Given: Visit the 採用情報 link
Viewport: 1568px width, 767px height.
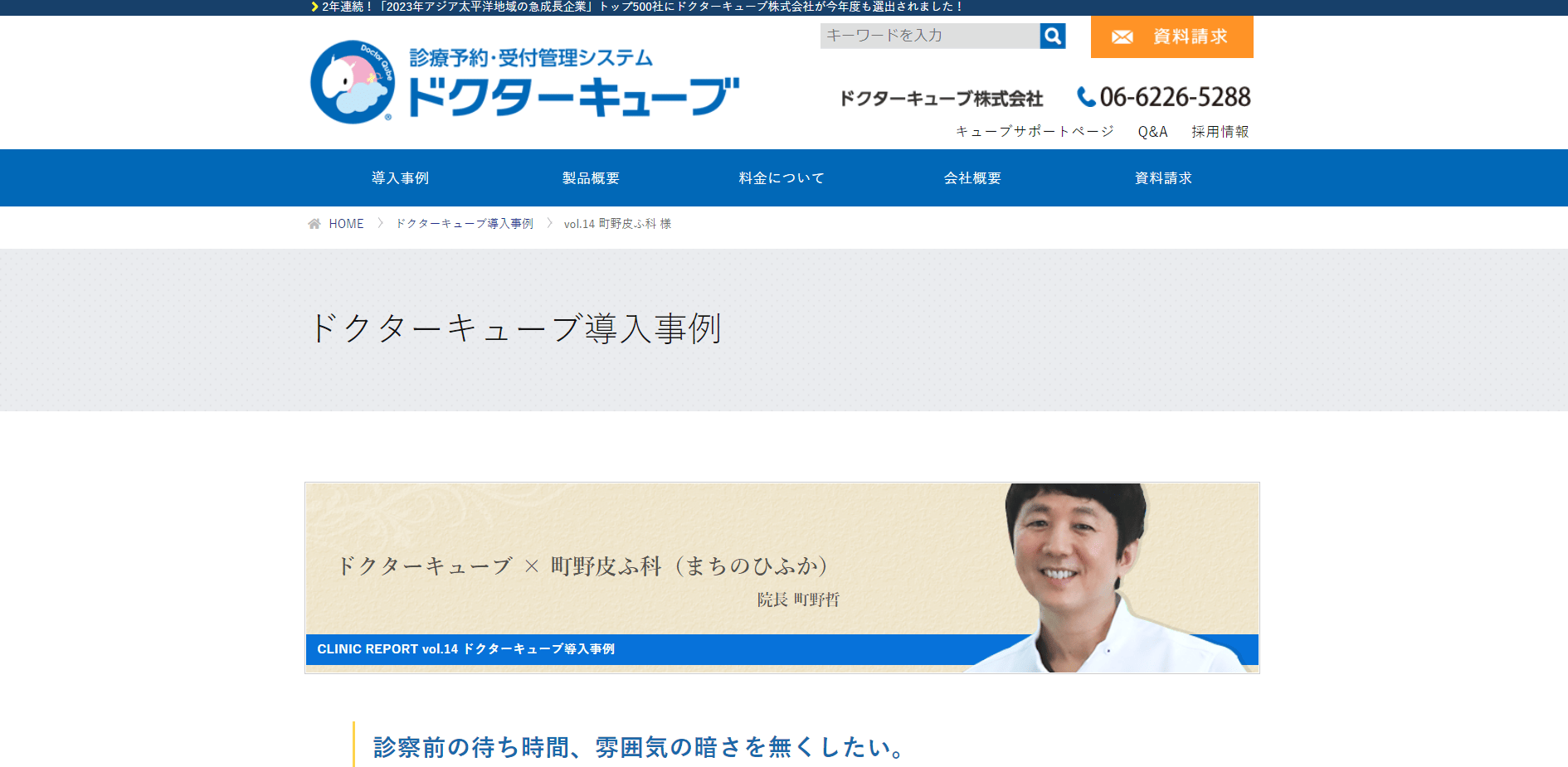Looking at the screenshot, I should point(1220,132).
